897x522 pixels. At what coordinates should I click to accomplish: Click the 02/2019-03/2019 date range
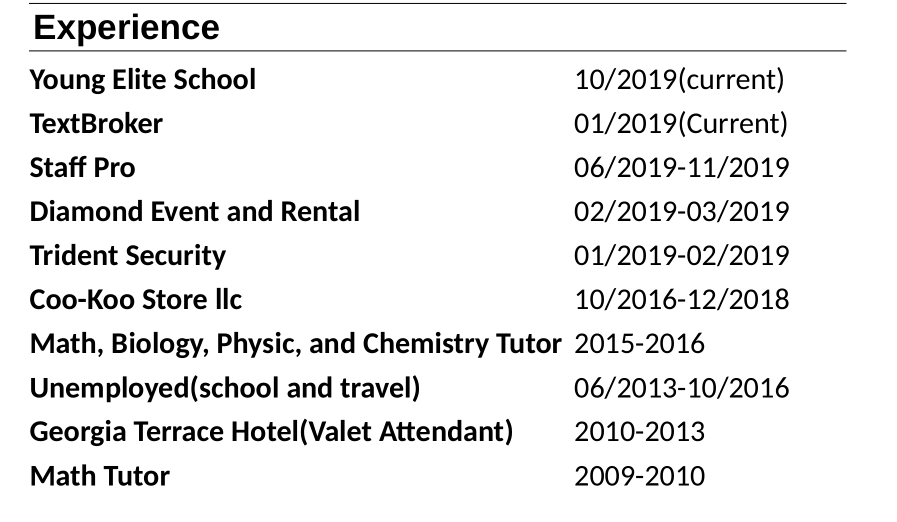681,212
